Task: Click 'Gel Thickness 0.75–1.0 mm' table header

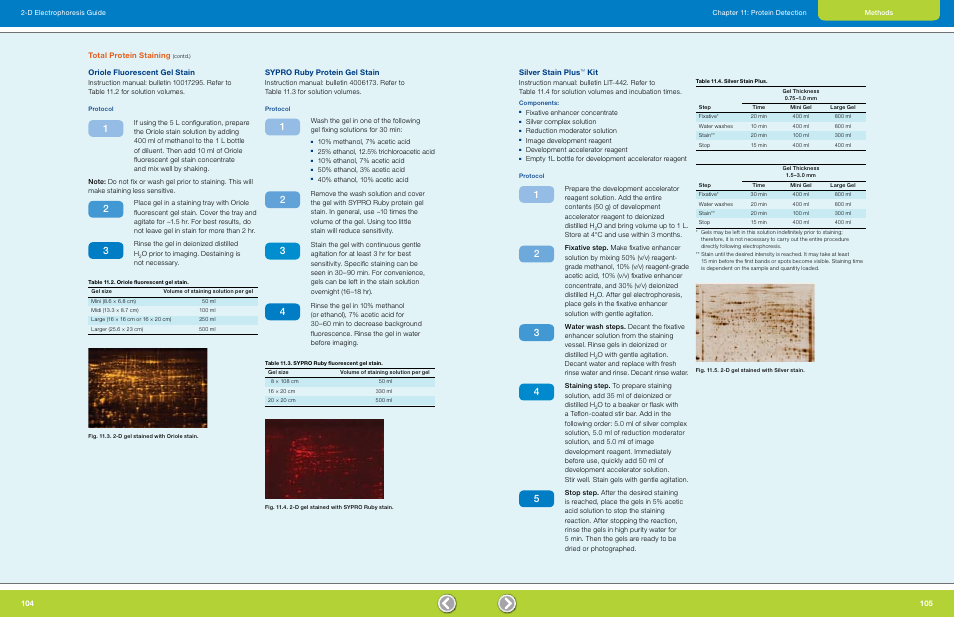Action: [801, 94]
